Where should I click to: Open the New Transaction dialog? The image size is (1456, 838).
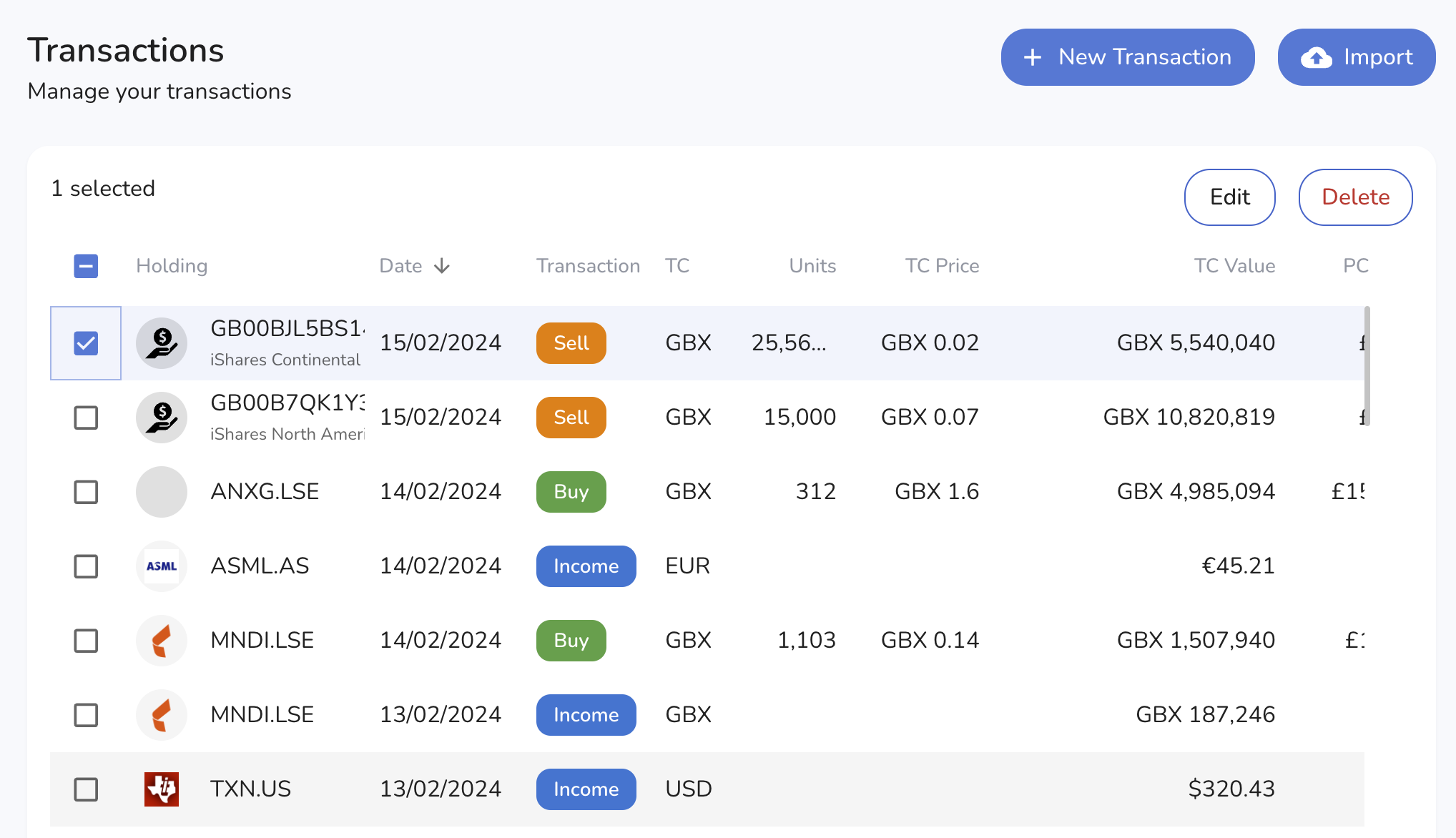(x=1128, y=57)
